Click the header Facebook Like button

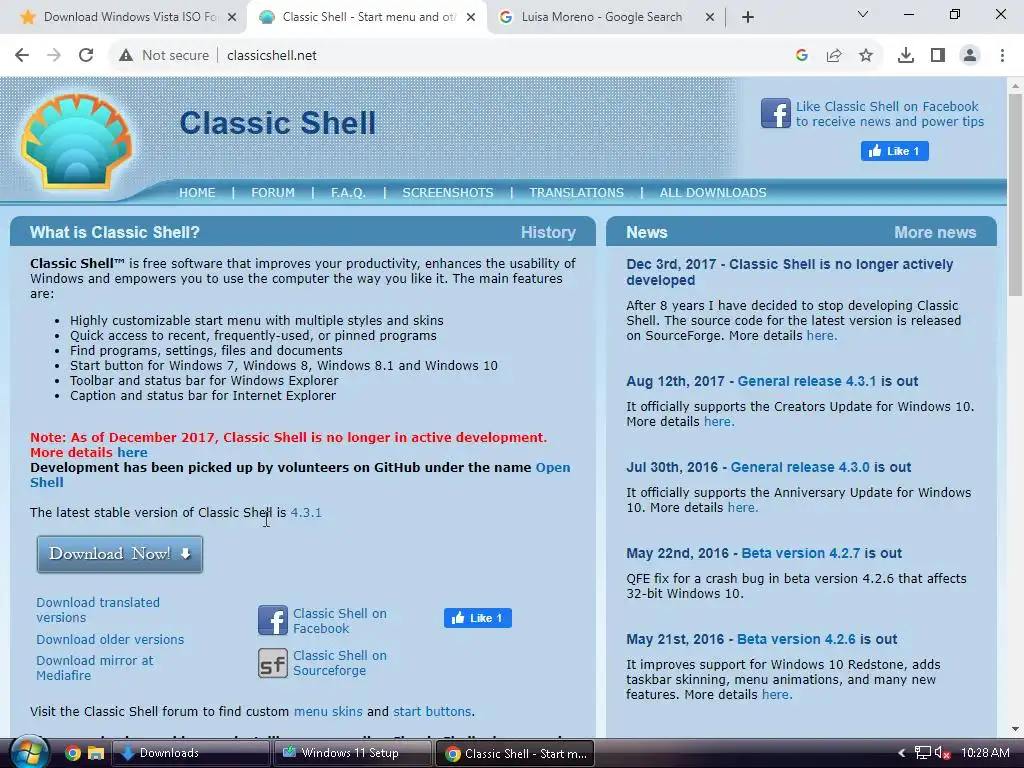[x=895, y=151]
